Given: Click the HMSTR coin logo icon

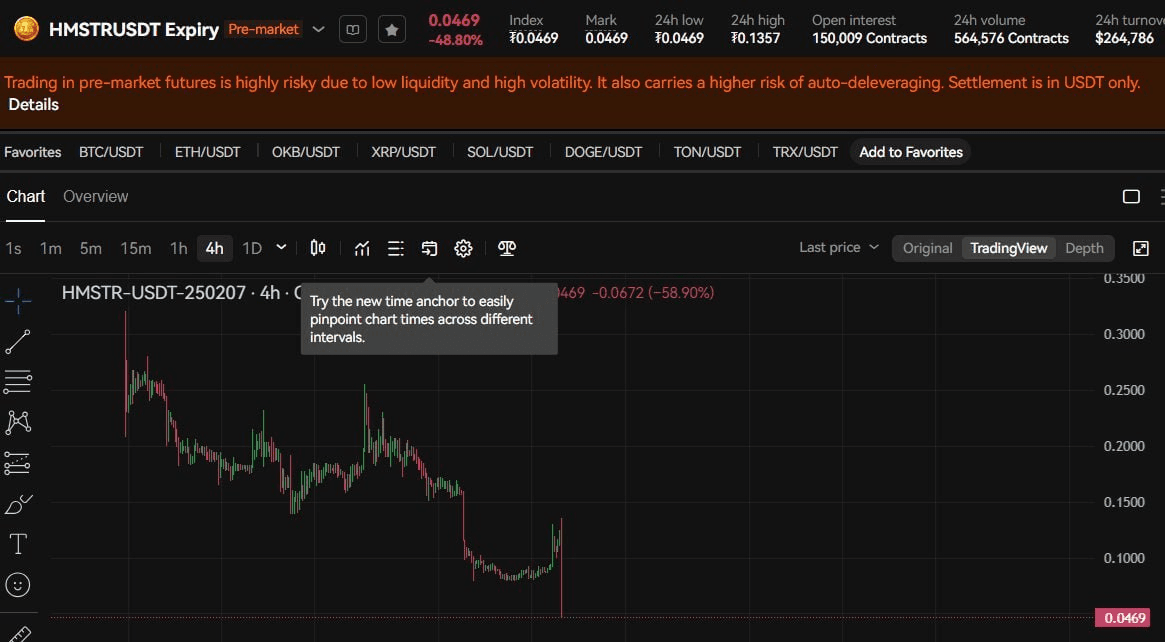Looking at the screenshot, I should point(26,30).
